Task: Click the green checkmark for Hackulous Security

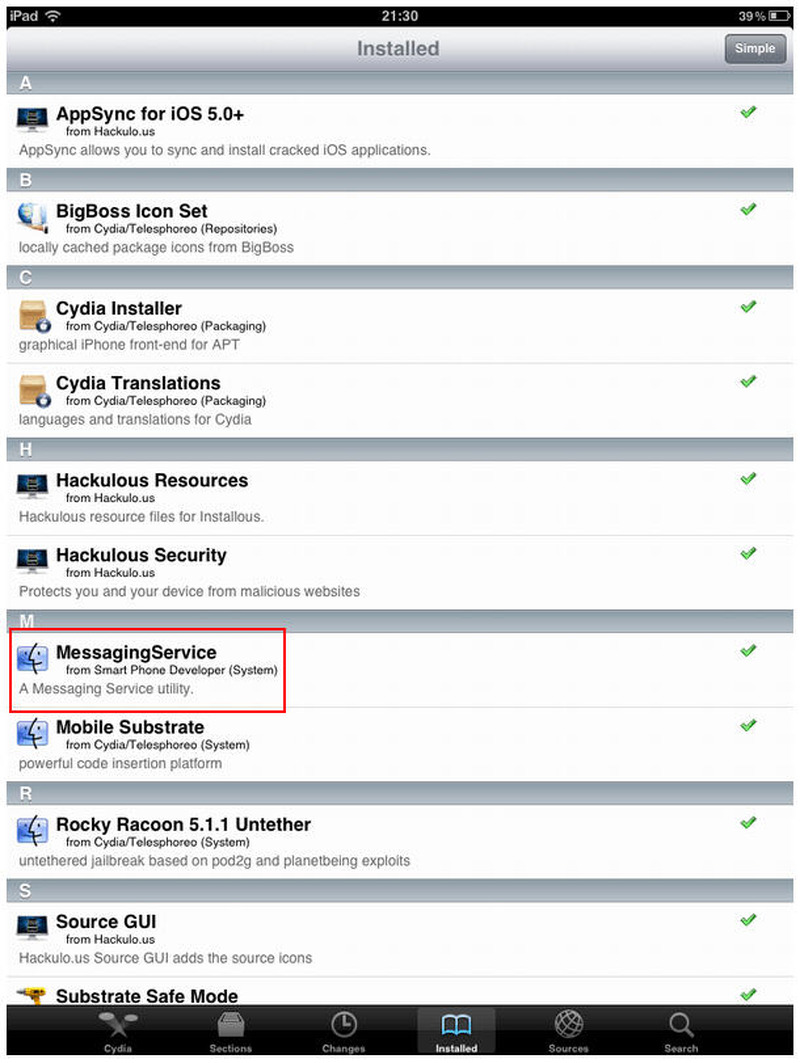Action: point(748,553)
